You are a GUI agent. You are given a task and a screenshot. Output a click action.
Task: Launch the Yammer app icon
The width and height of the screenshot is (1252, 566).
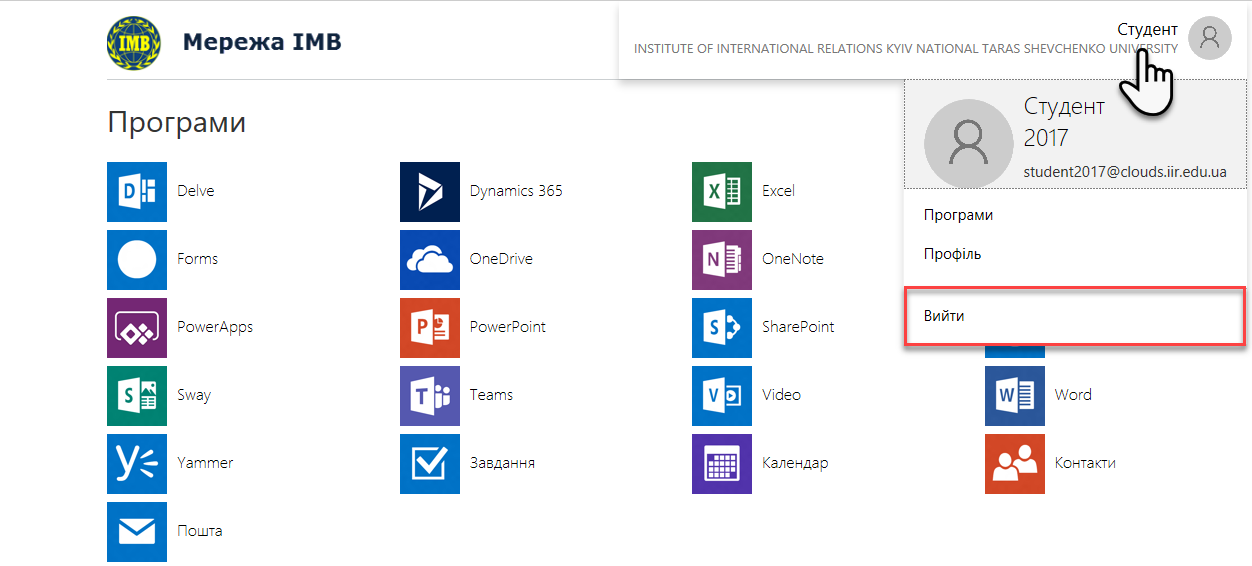click(x=137, y=463)
